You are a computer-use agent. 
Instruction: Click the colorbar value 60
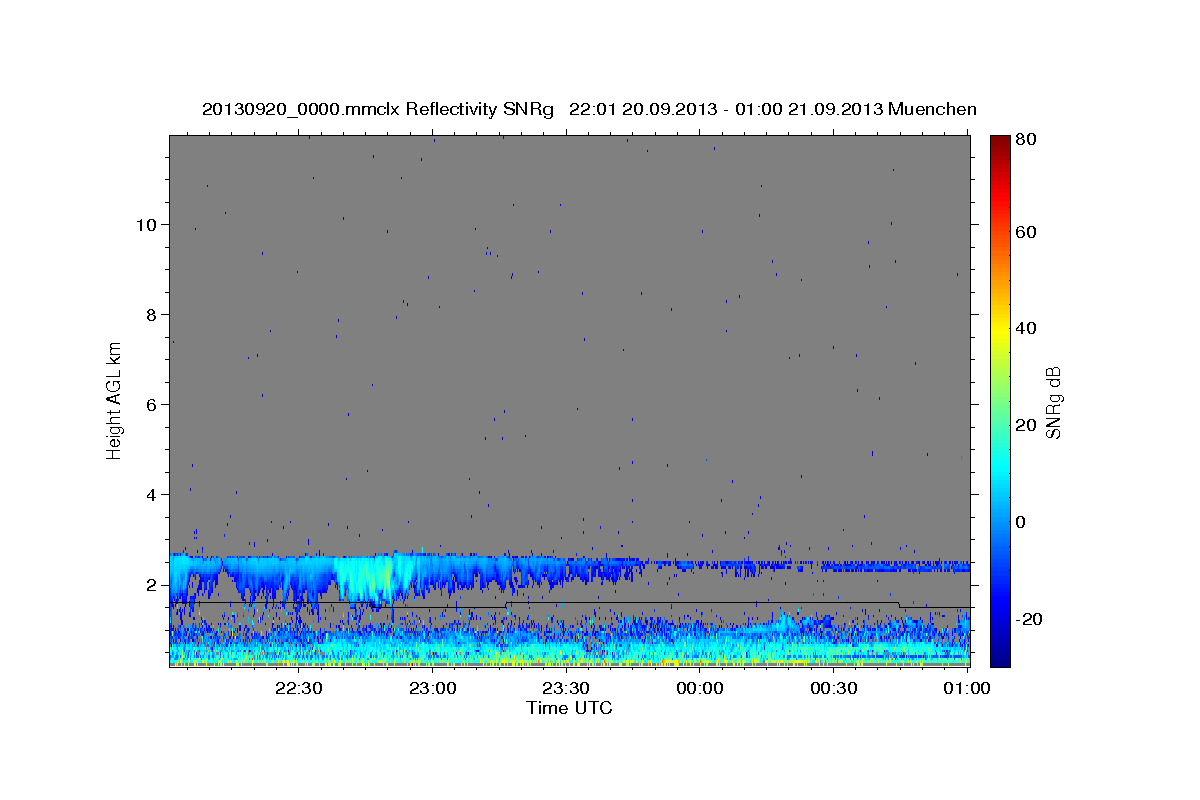click(1027, 232)
